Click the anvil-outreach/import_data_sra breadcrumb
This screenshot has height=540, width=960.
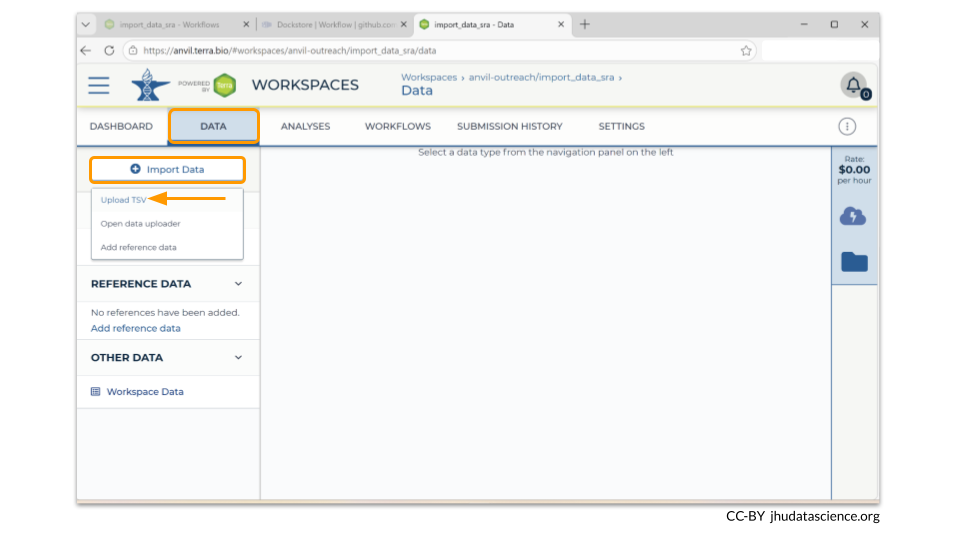coord(541,78)
